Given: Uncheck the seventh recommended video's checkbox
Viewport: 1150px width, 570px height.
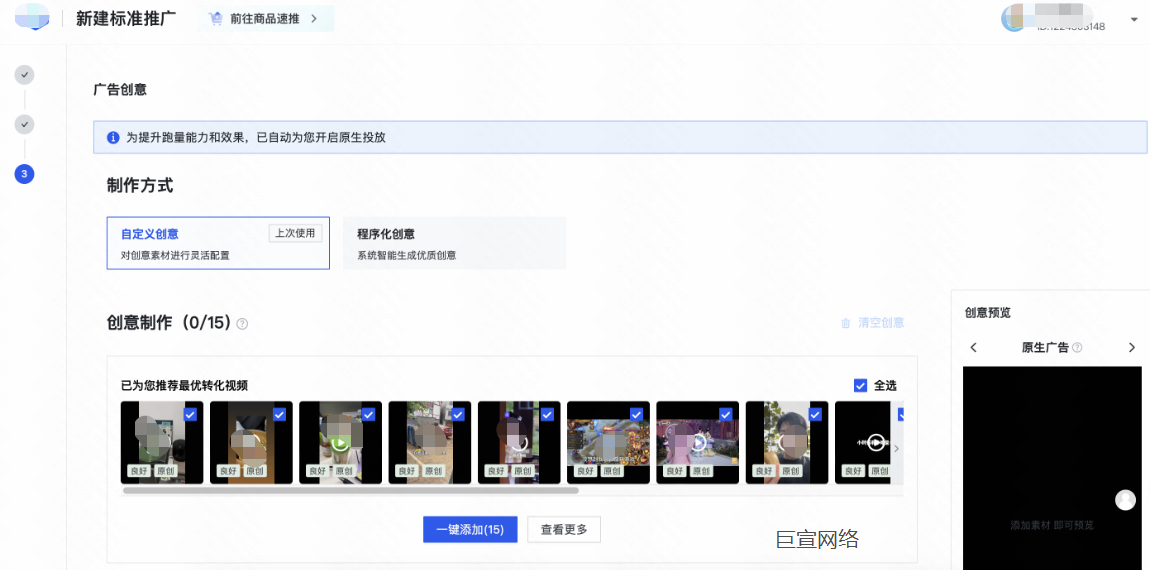Looking at the screenshot, I should point(726,414).
